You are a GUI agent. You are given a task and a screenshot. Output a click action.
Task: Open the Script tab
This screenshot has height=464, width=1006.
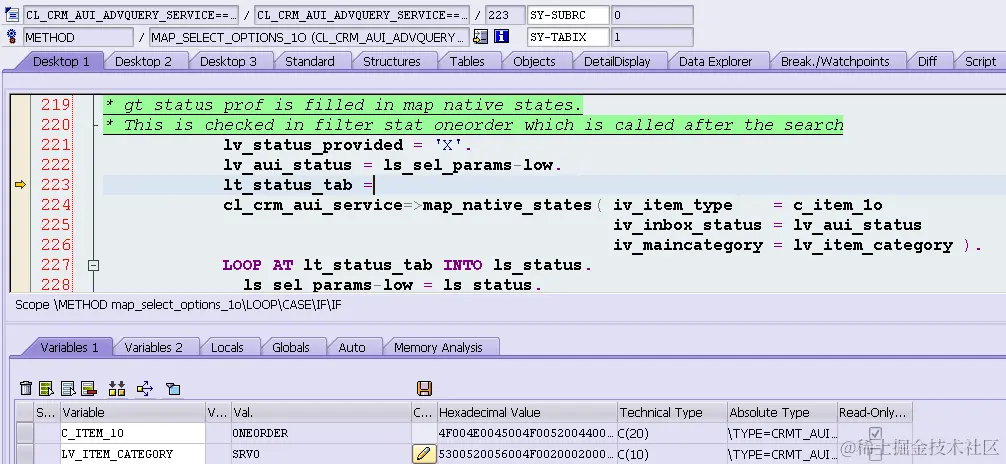point(980,62)
